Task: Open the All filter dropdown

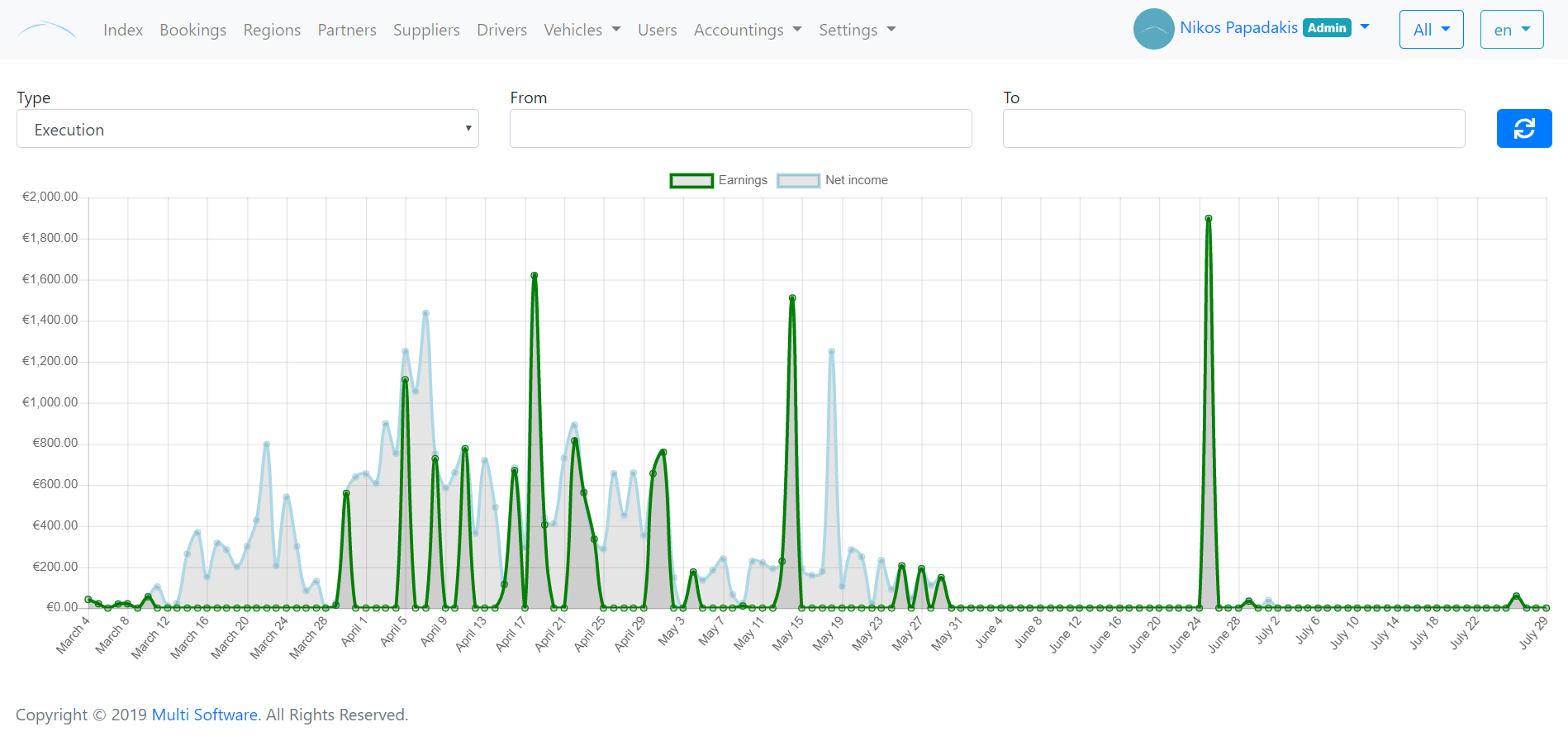Action: (1431, 30)
